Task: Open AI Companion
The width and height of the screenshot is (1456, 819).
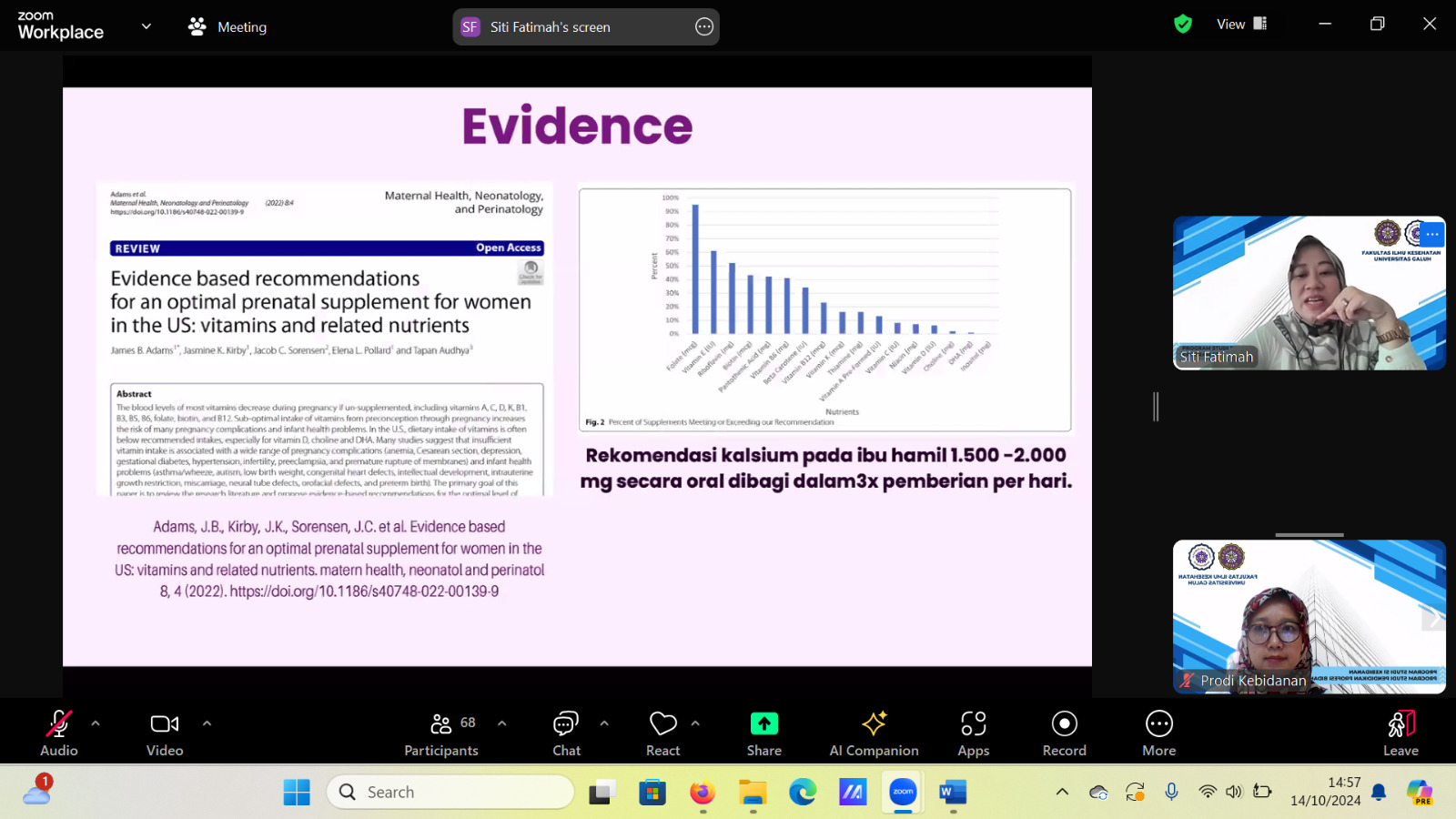Action: point(874,732)
